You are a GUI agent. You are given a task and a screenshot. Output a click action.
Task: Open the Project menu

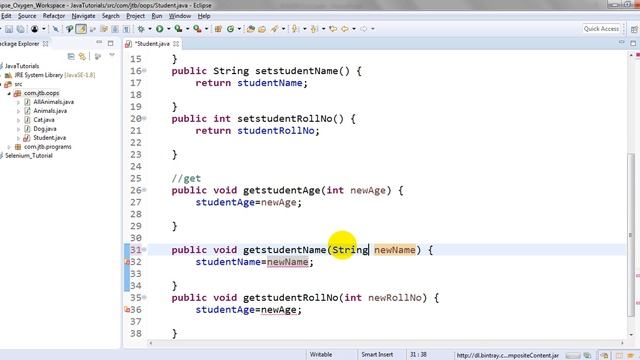[x=136, y=16]
